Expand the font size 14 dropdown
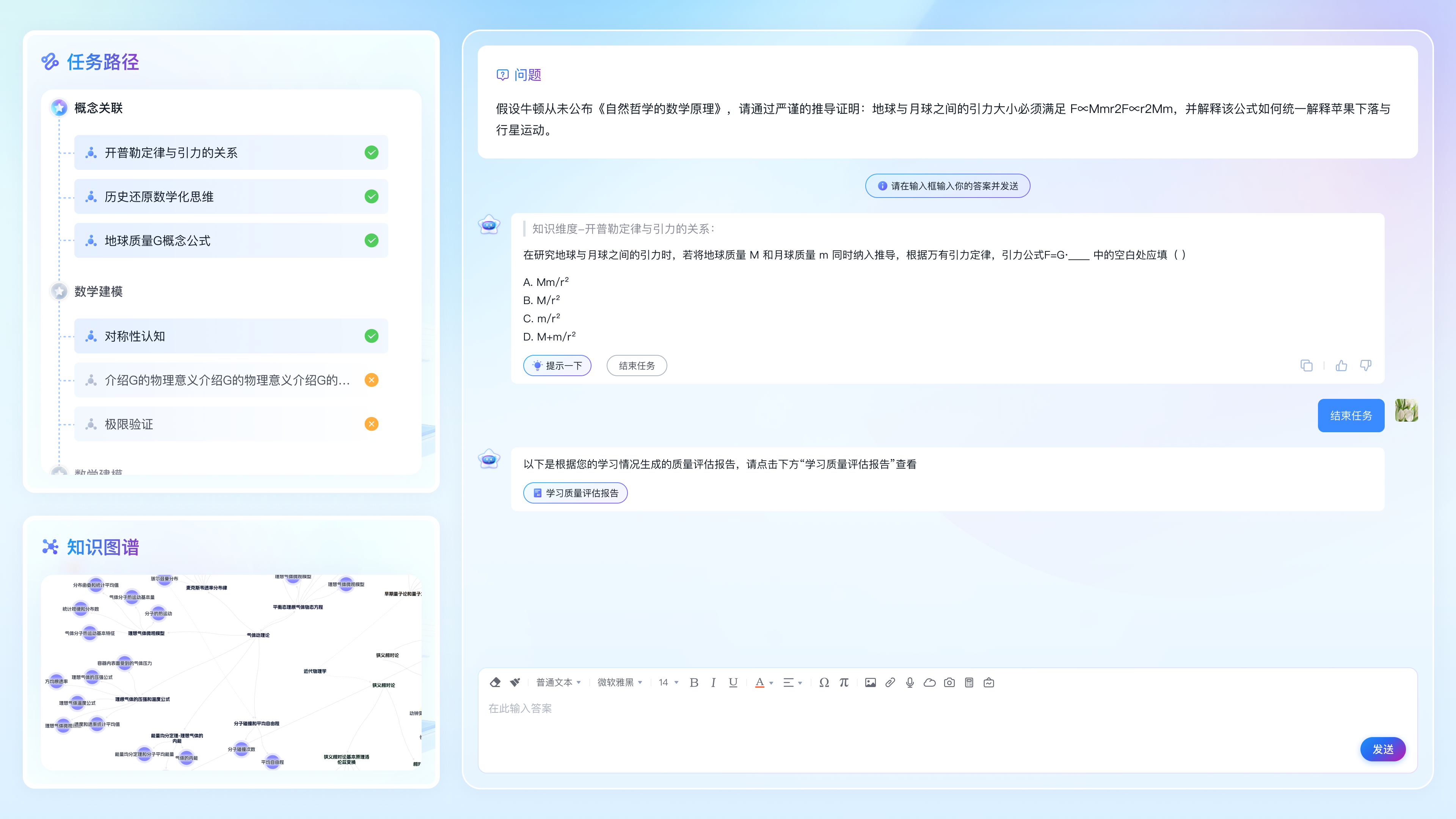The image size is (1456, 819). (x=668, y=682)
